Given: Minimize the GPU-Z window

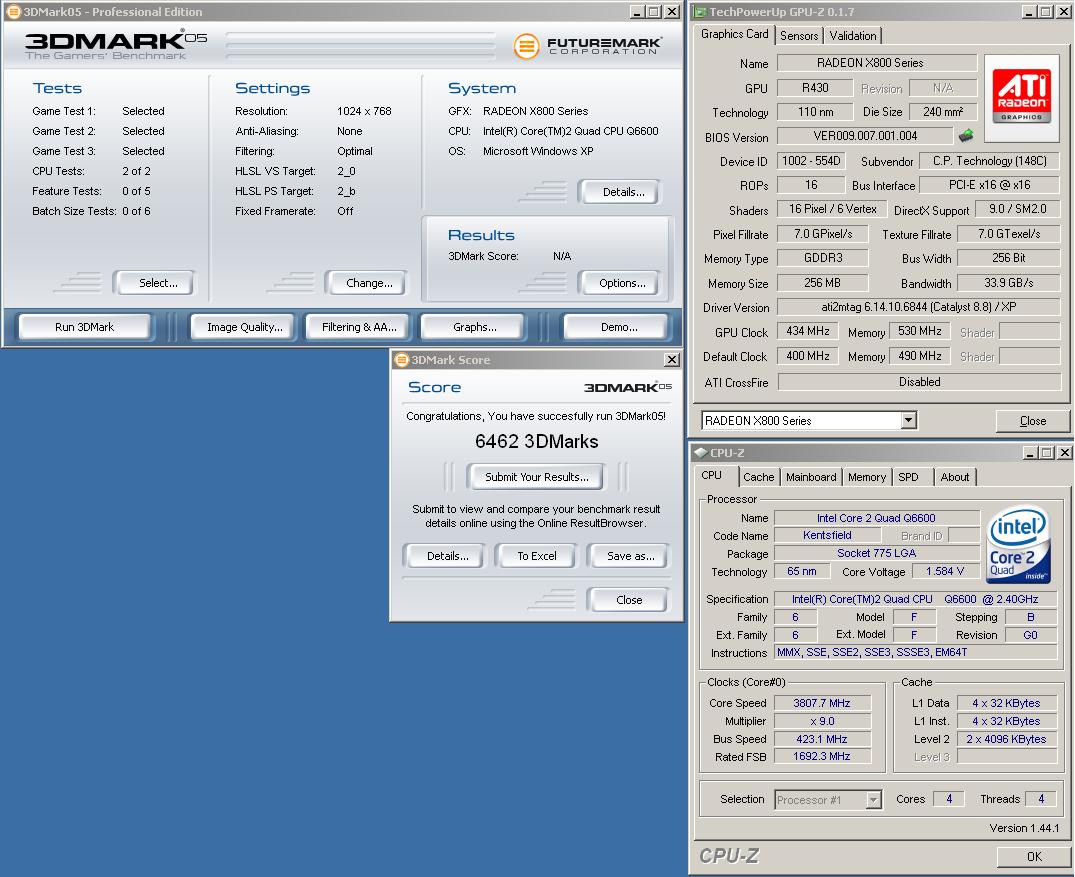Looking at the screenshot, I should (1030, 12).
